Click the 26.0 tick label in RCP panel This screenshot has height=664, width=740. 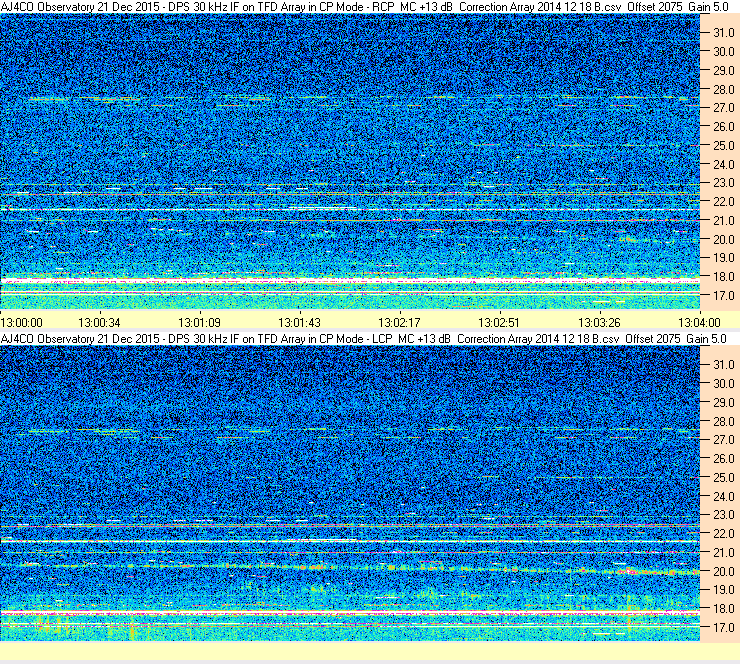point(723,126)
